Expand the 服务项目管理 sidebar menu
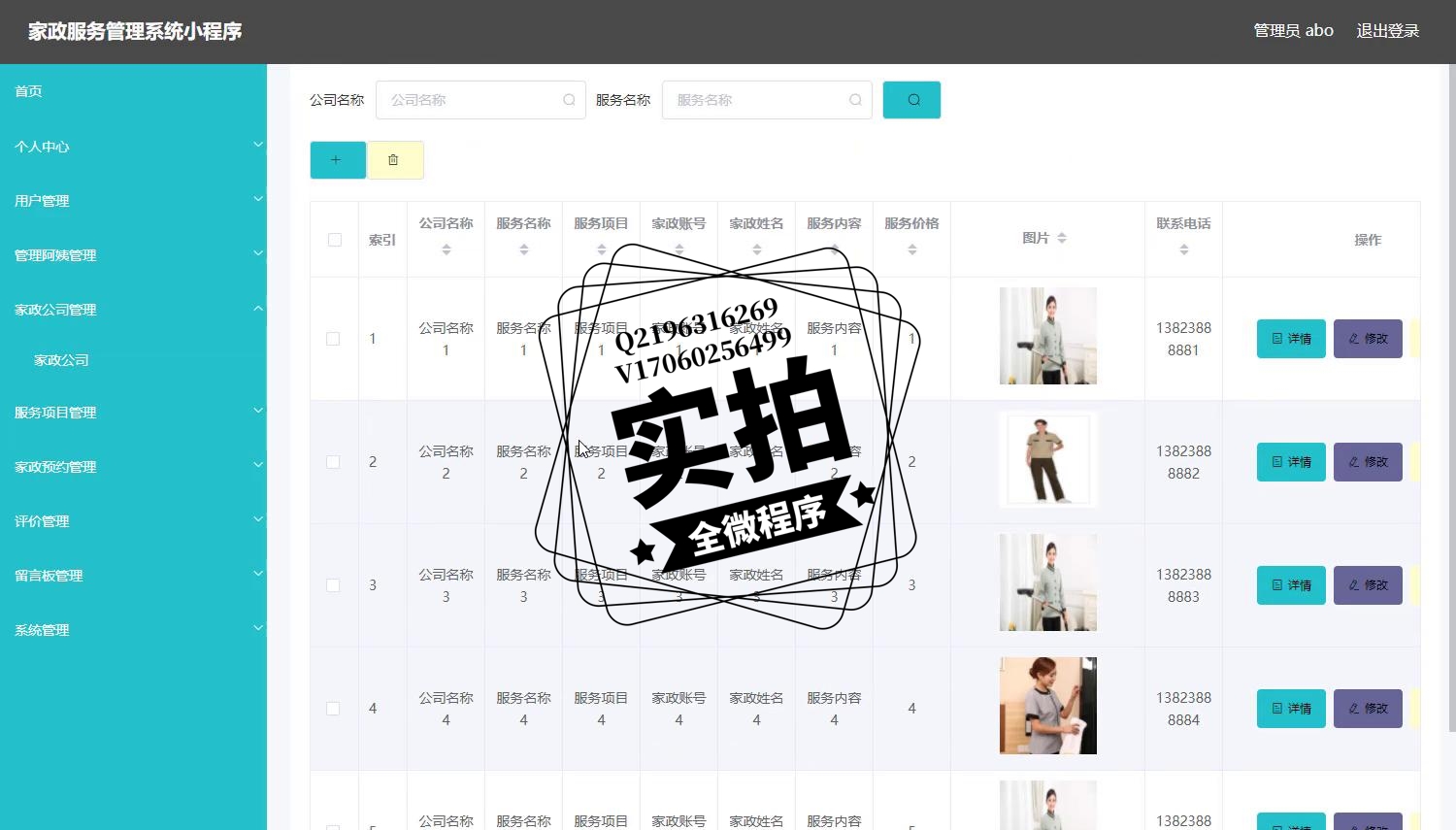Screen dimensions: 1456x830 click(x=133, y=413)
